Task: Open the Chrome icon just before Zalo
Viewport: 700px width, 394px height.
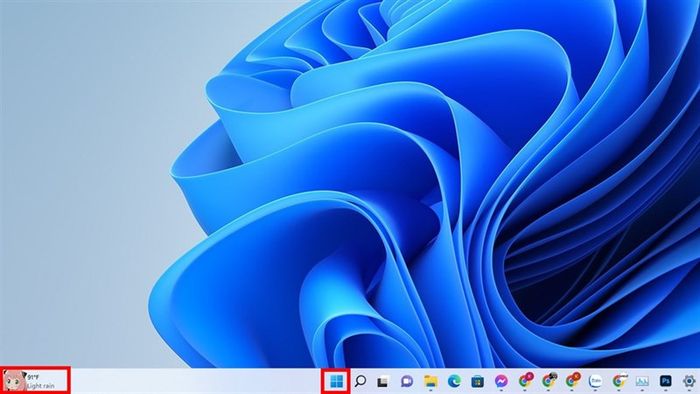Action: tap(572, 381)
